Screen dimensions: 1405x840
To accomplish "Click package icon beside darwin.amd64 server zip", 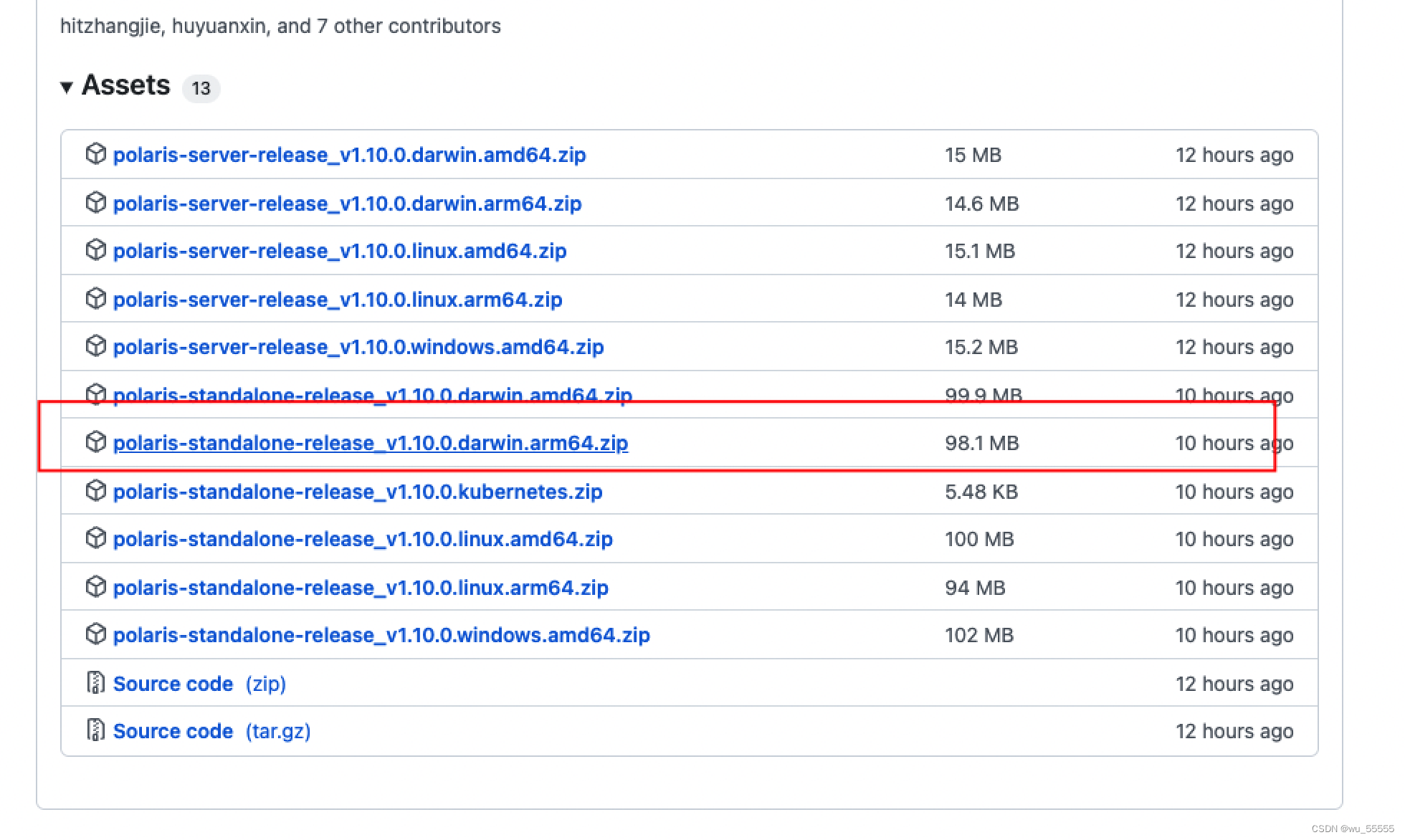I will [95, 154].
